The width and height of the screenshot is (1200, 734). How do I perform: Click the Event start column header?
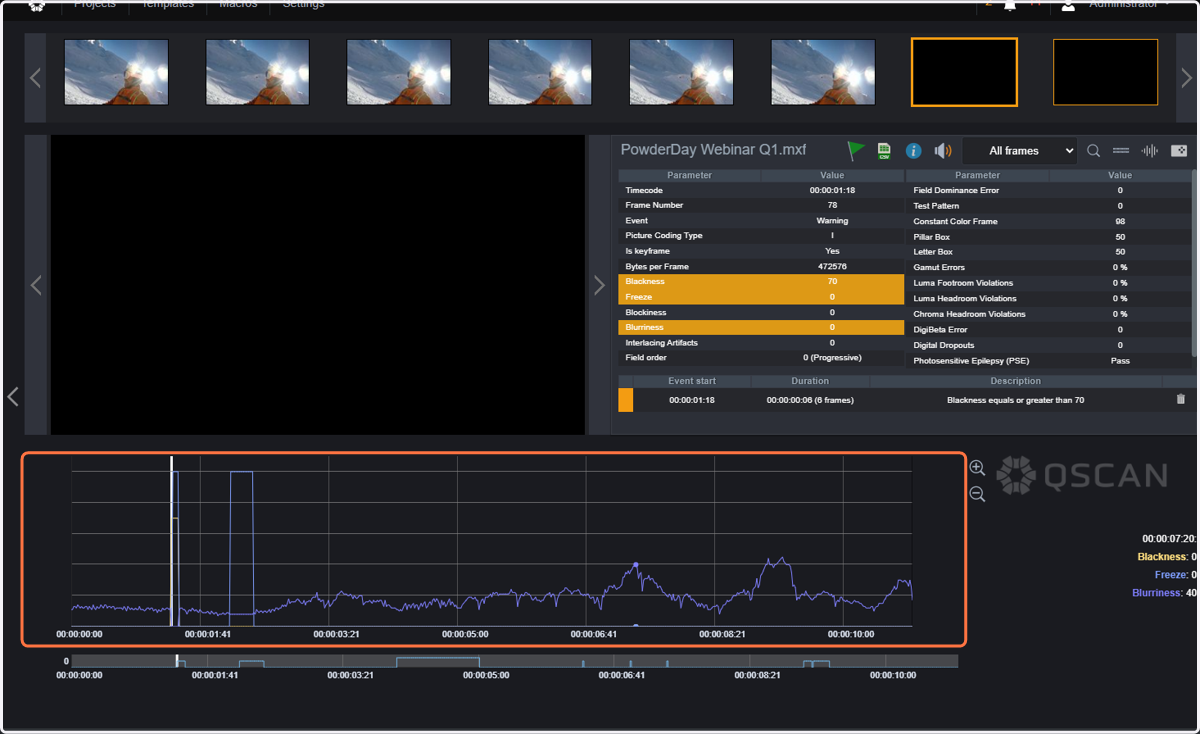[x=692, y=381]
